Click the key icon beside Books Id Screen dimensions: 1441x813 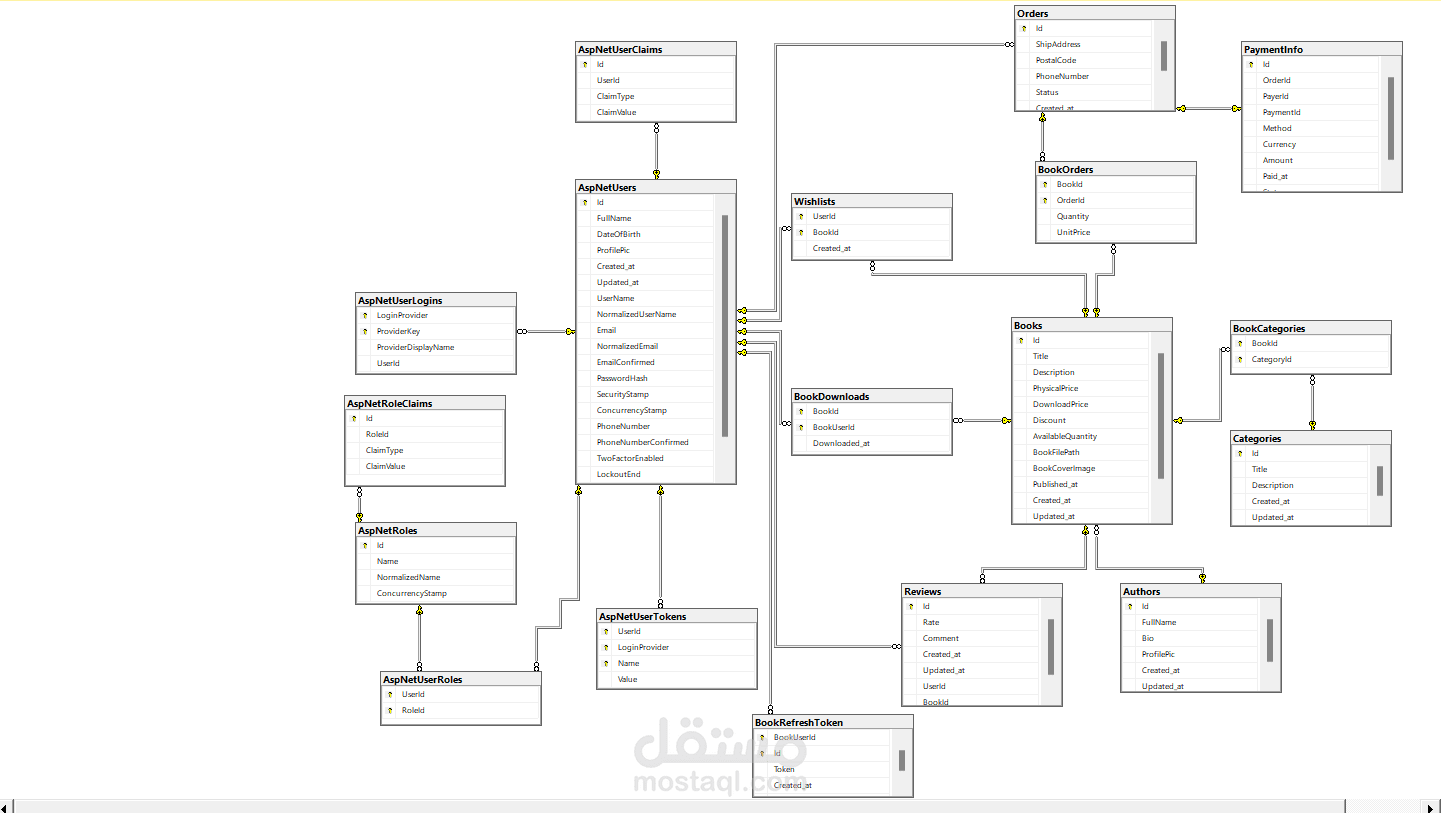point(1021,340)
